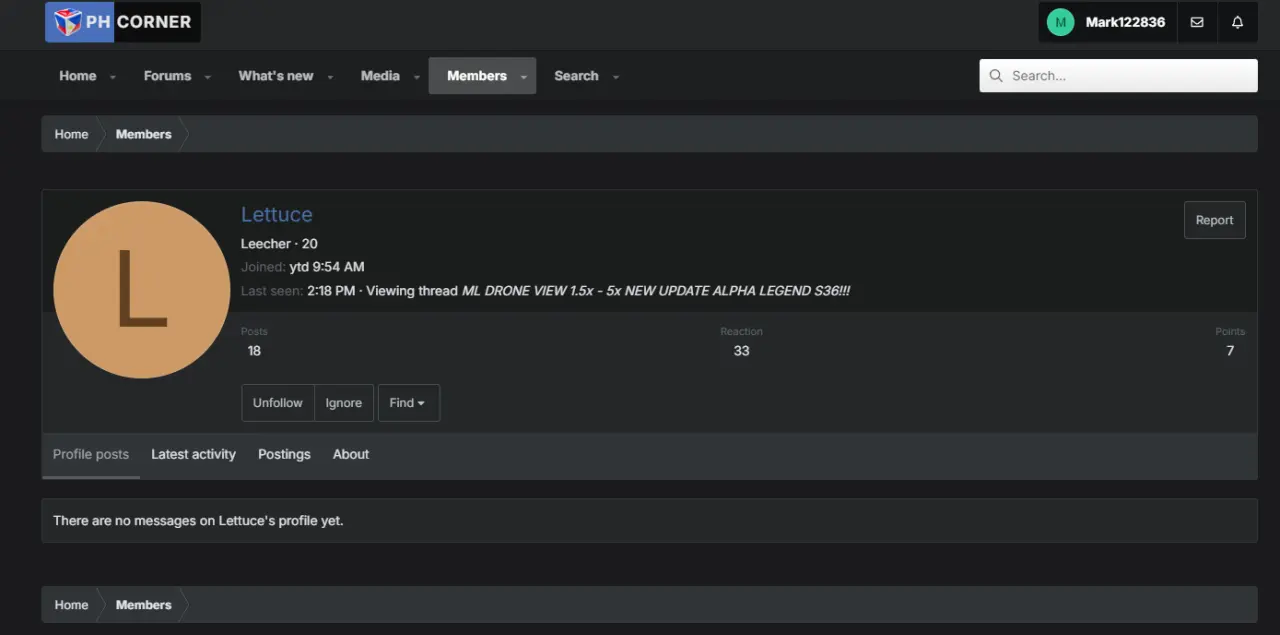Click the green M user avatar
The width and height of the screenshot is (1280, 635).
click(x=1060, y=22)
